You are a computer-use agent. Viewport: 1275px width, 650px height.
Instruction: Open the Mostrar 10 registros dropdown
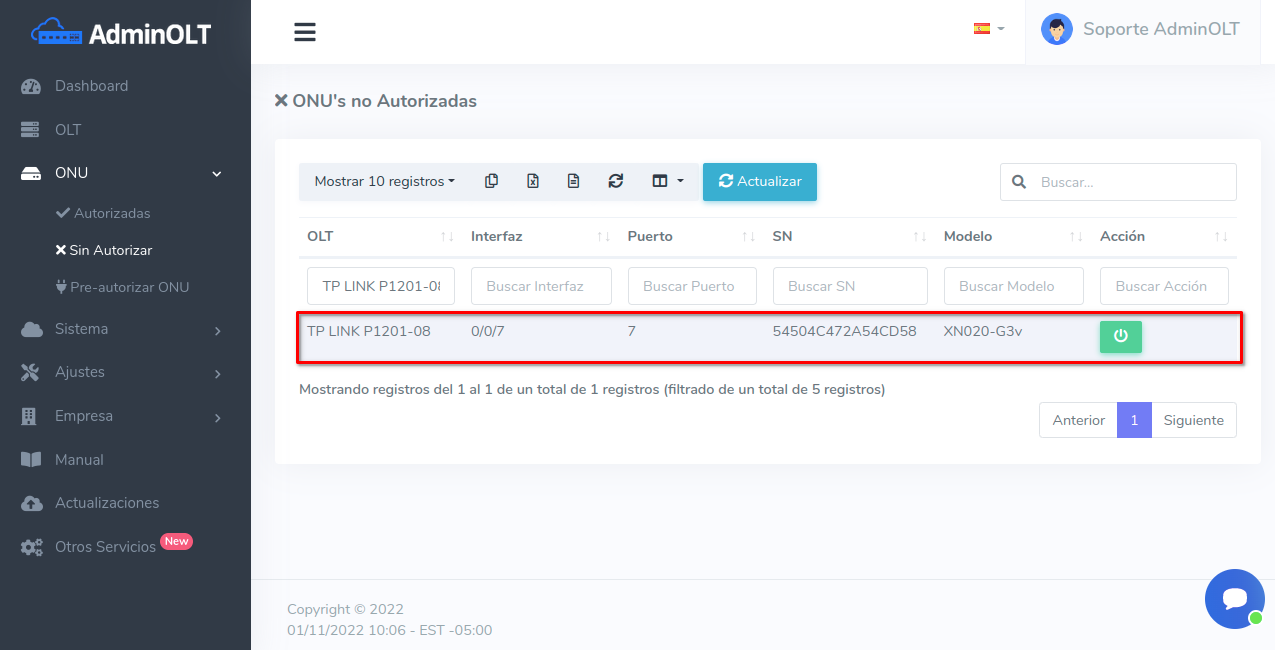pyautogui.click(x=384, y=181)
